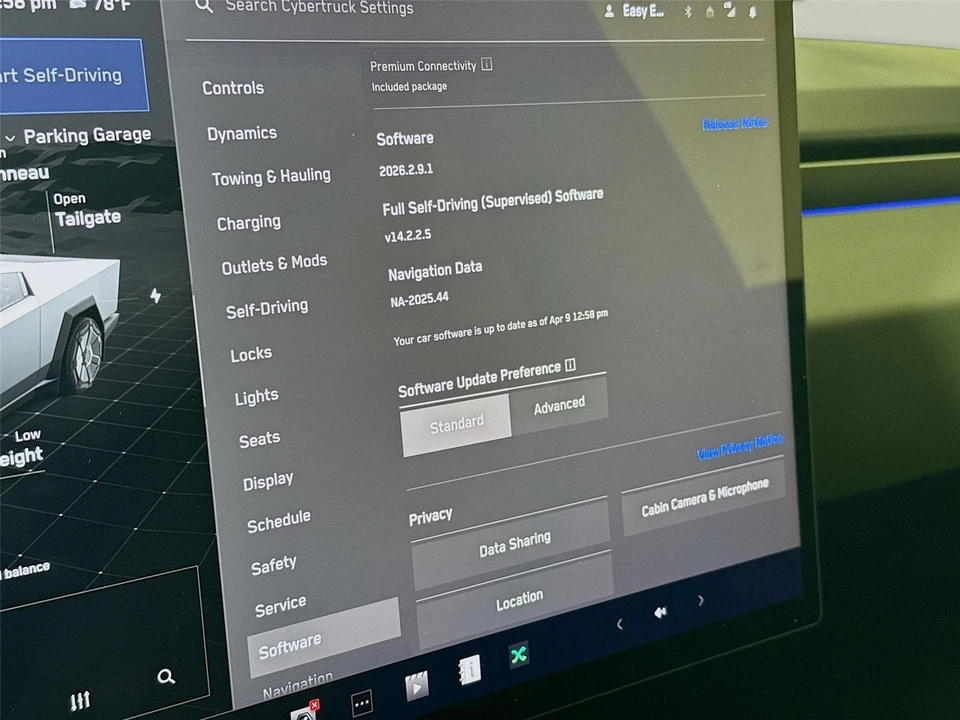Open the Locks settings category
This screenshot has width=960, height=720.
click(x=251, y=354)
